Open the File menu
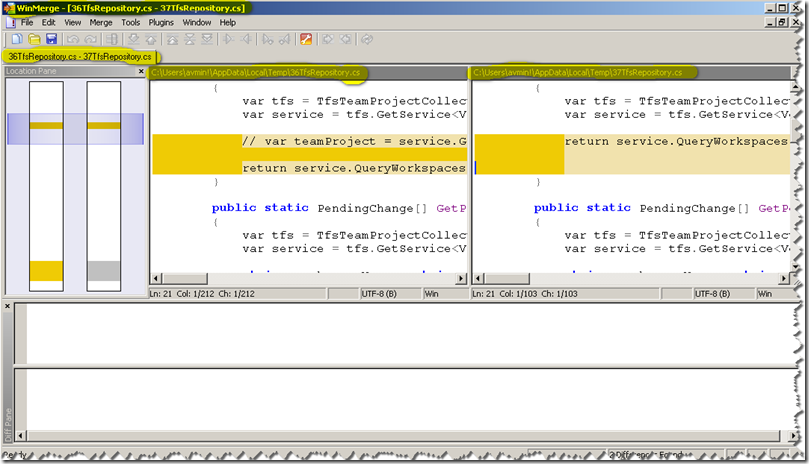Image resolution: width=809 pixels, height=464 pixels. [x=27, y=23]
